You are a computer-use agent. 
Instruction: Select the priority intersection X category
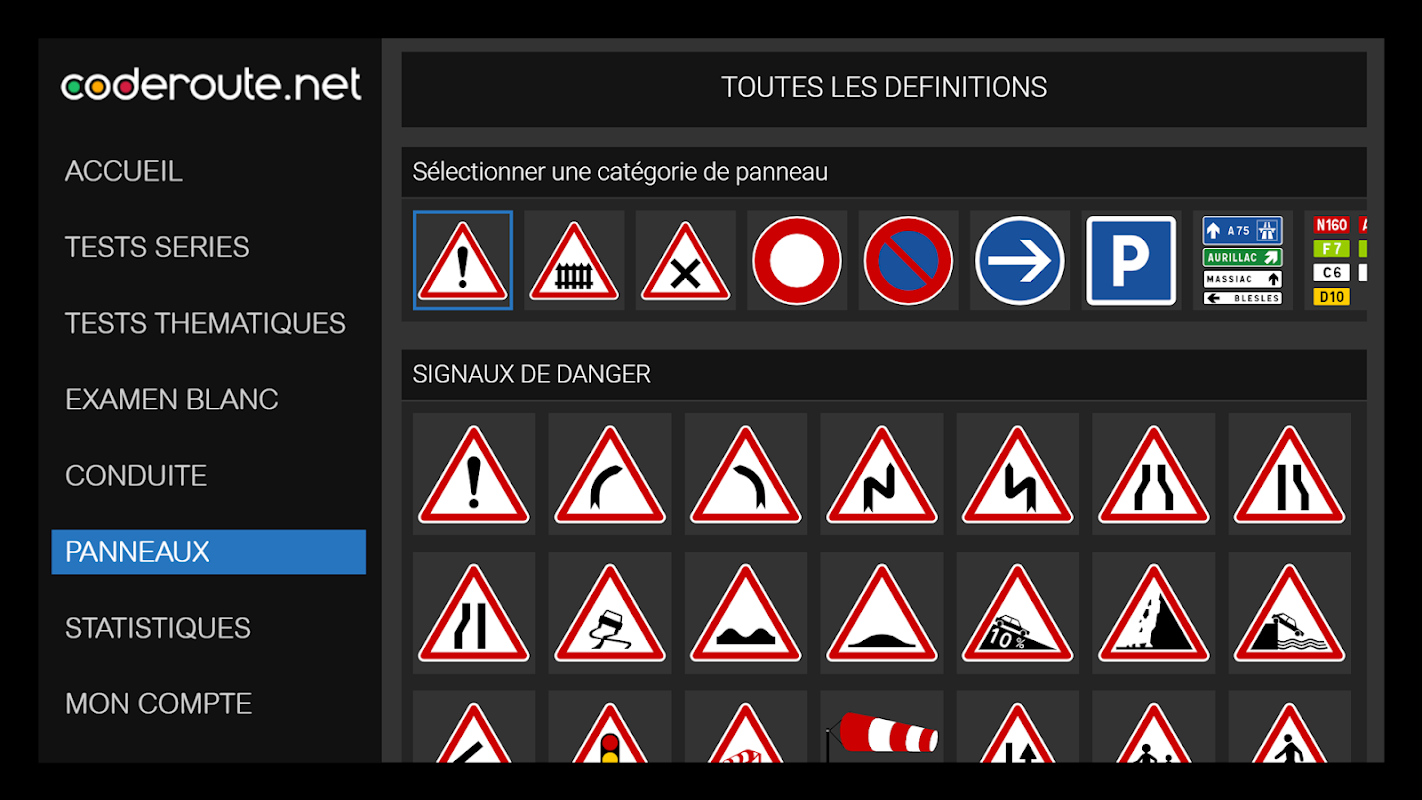[x=685, y=260]
